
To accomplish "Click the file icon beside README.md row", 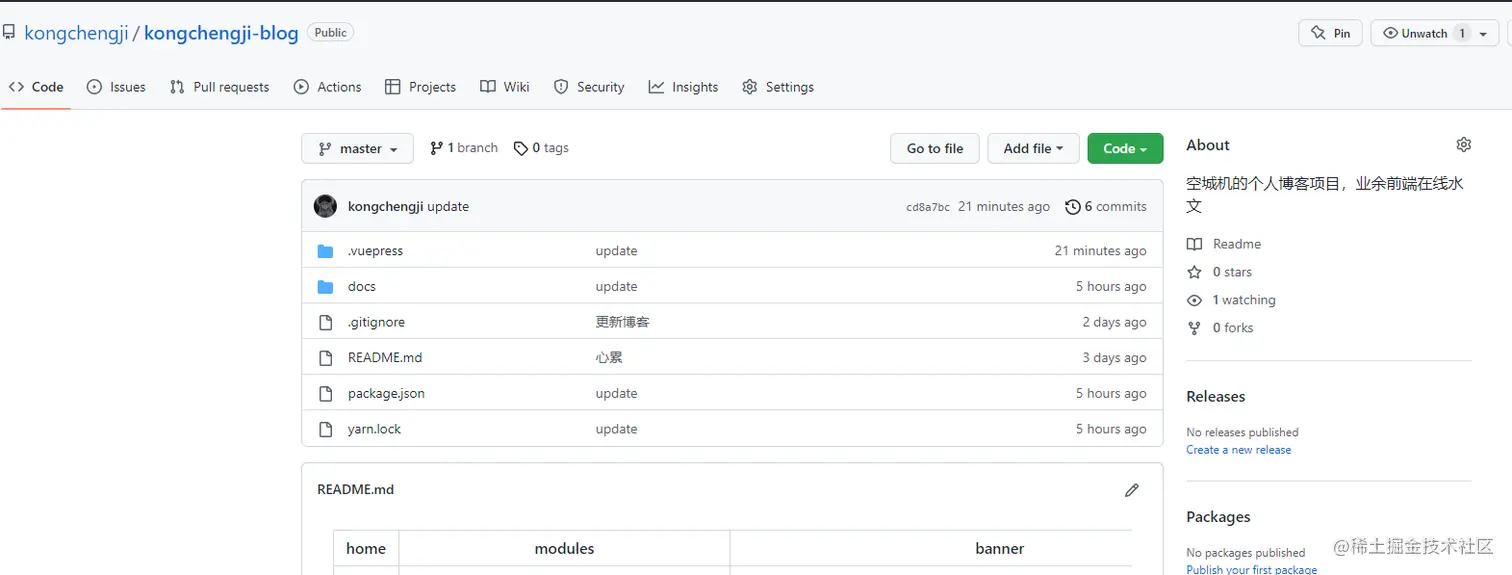I will click(325, 358).
